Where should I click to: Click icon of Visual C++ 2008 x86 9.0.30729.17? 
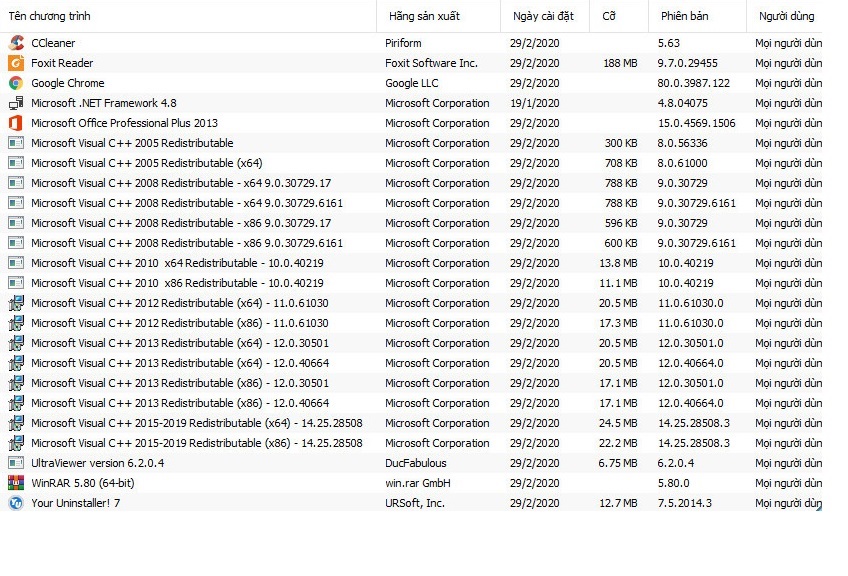16,223
